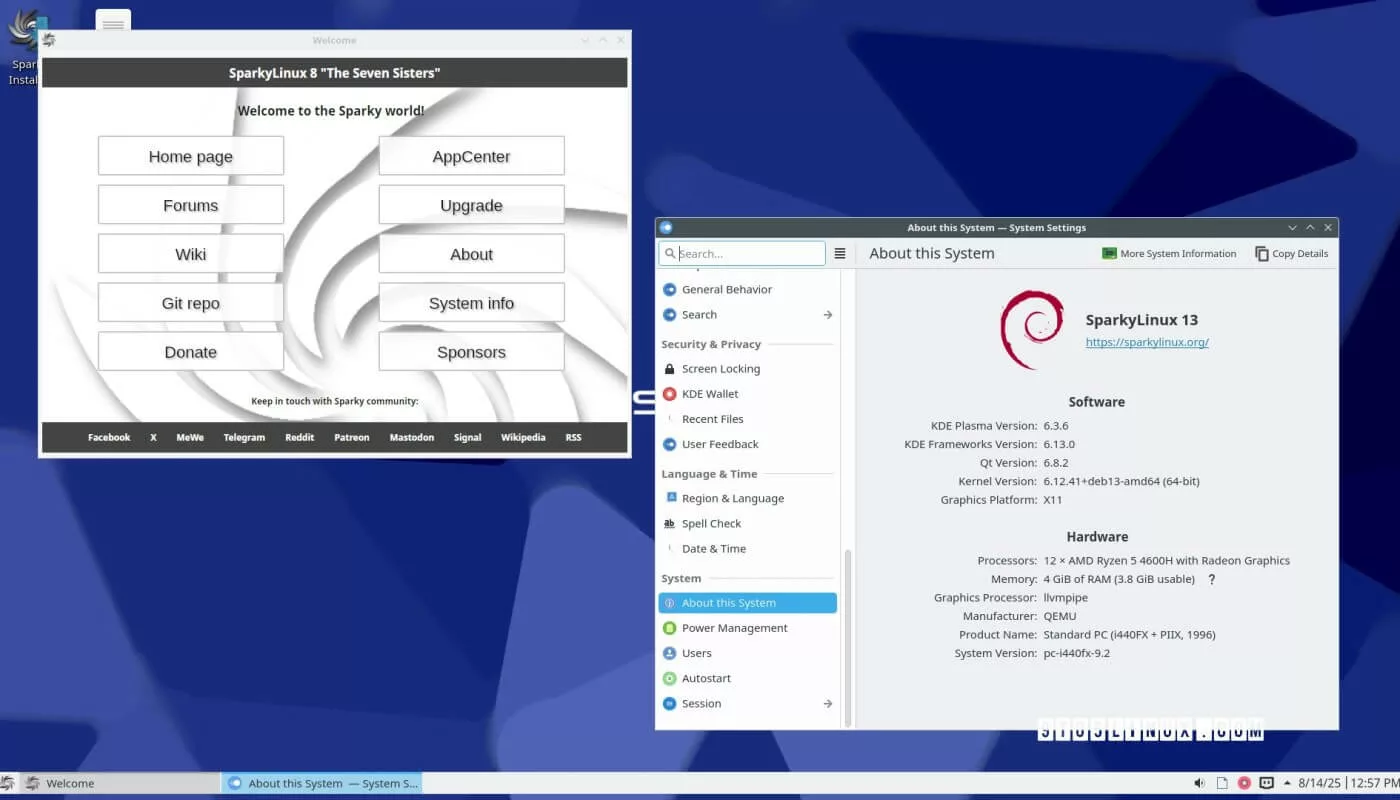The height and width of the screenshot is (800, 1400).
Task: Open the Sparky application launcher icon
Action: click(x=8, y=783)
